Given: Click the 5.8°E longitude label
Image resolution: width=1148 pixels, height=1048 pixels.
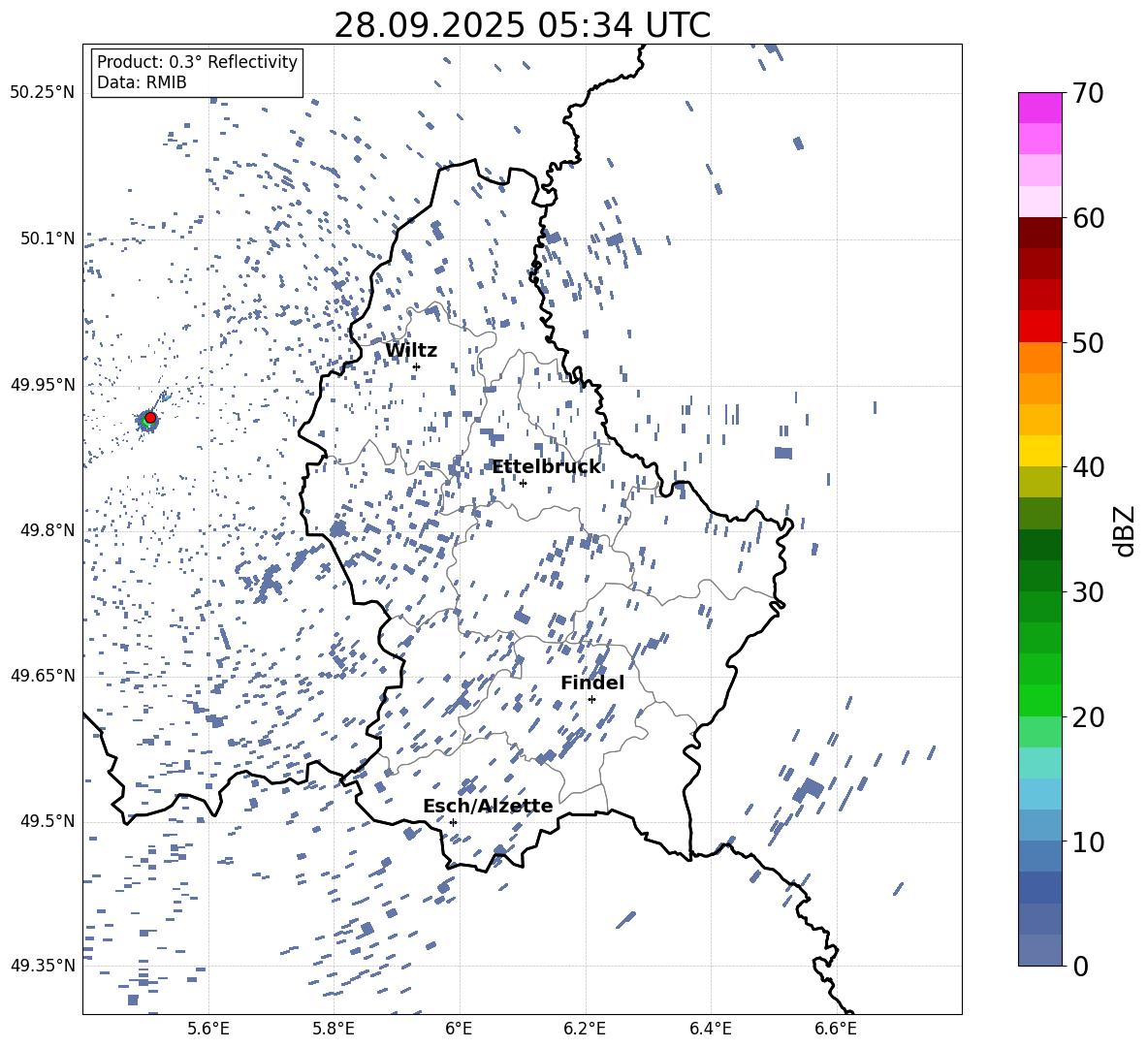Looking at the screenshot, I should [334, 1029].
